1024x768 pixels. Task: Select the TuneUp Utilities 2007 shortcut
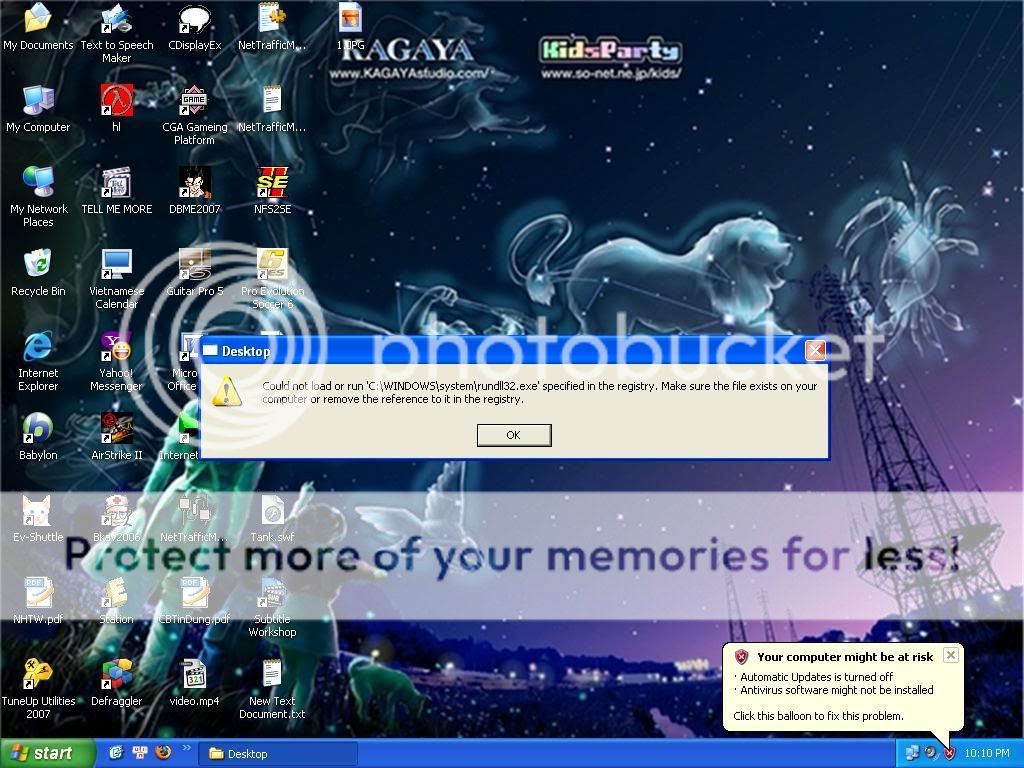[x=39, y=689]
